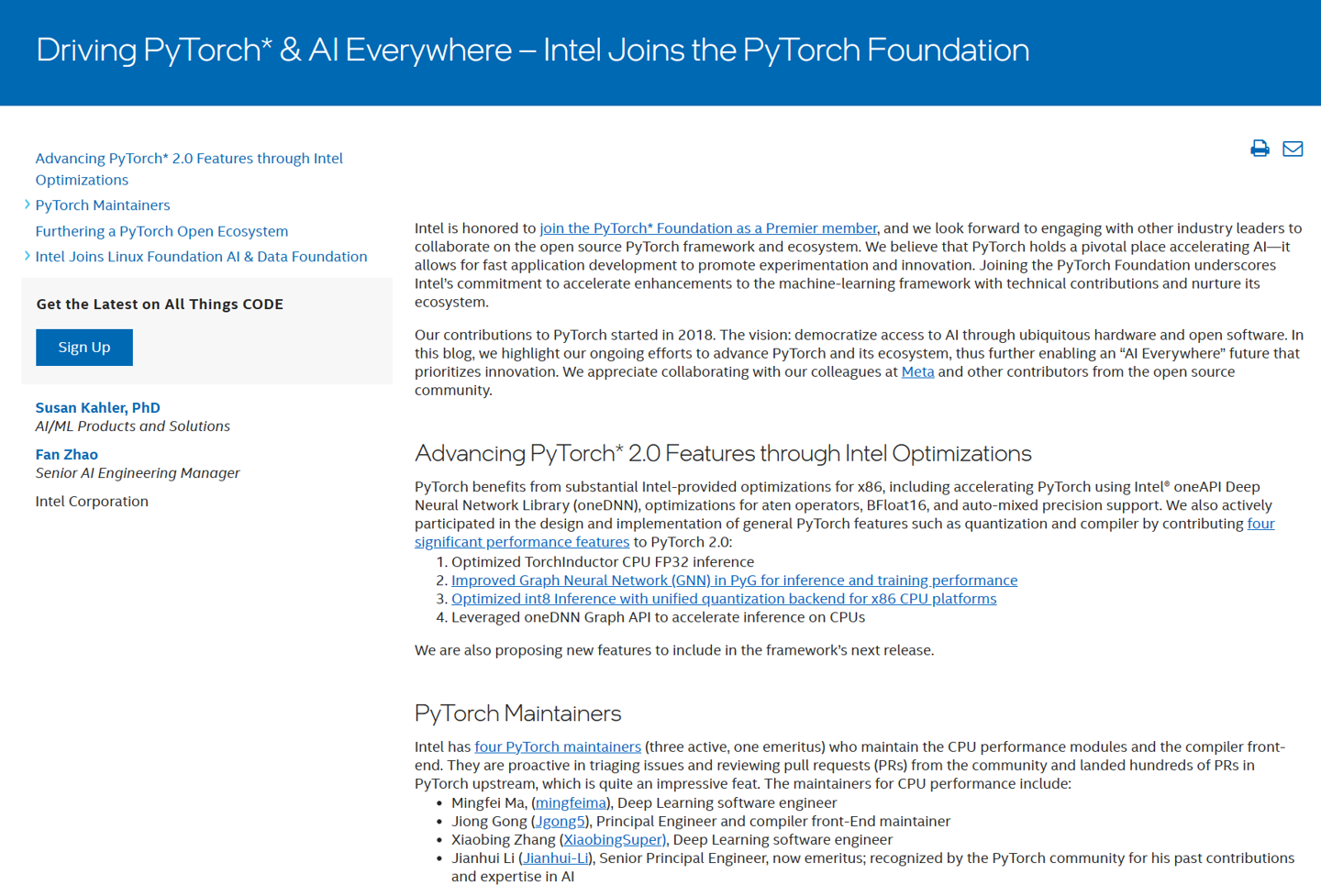Image resolution: width=1321 pixels, height=896 pixels.
Task: Open the int8 Inference quantization backend link
Action: 724,598
